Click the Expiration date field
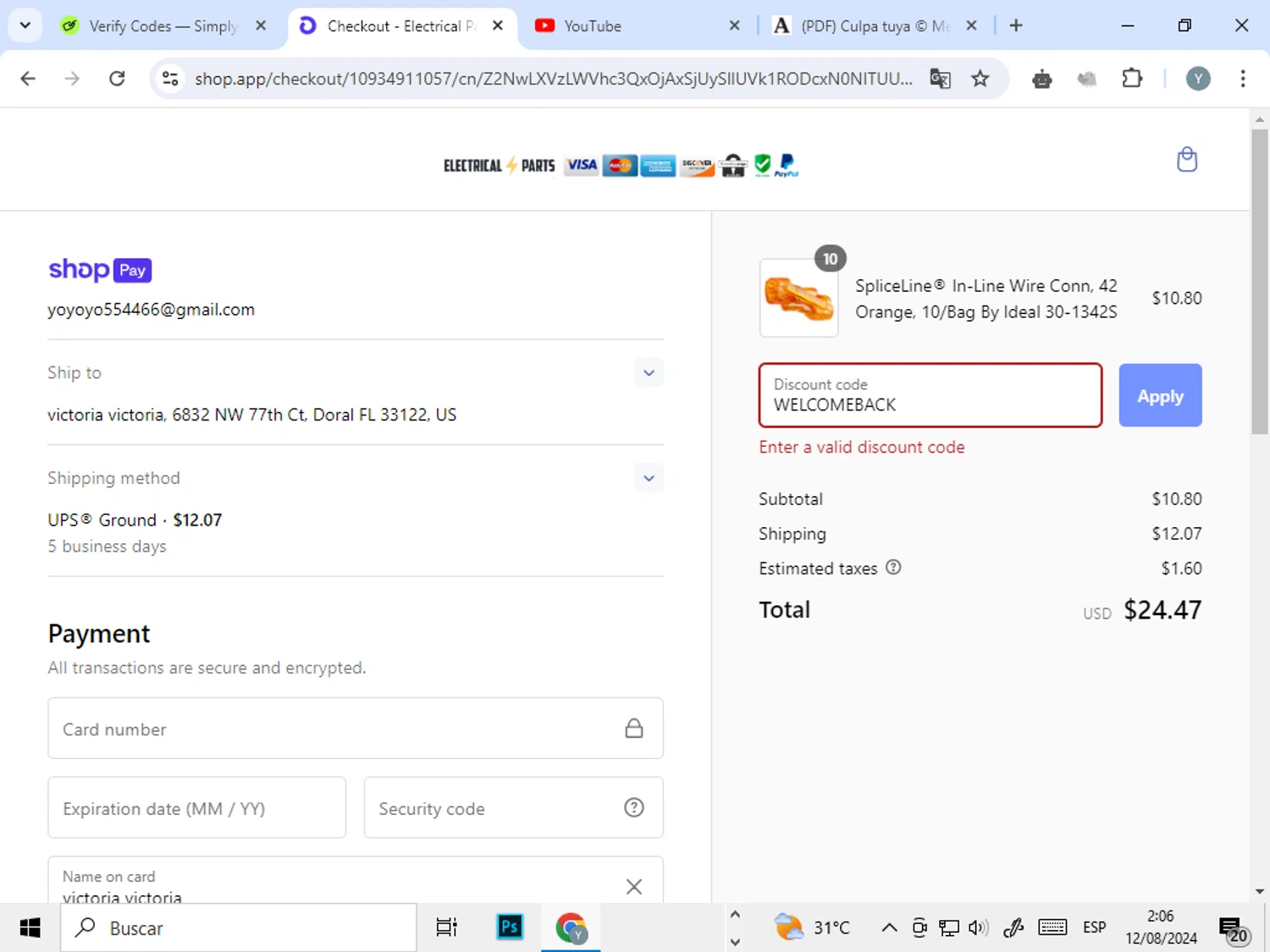1270x952 pixels. pyautogui.click(x=196, y=807)
